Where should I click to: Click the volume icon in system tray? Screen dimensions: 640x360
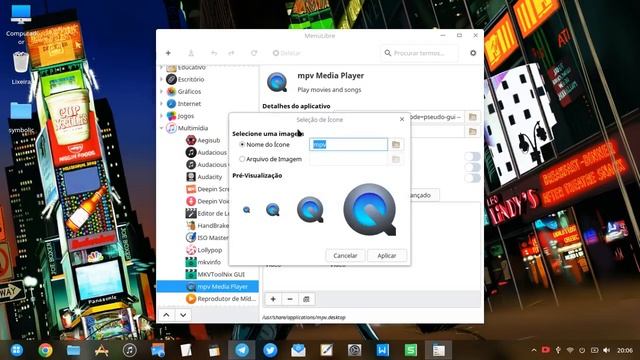tap(607, 350)
